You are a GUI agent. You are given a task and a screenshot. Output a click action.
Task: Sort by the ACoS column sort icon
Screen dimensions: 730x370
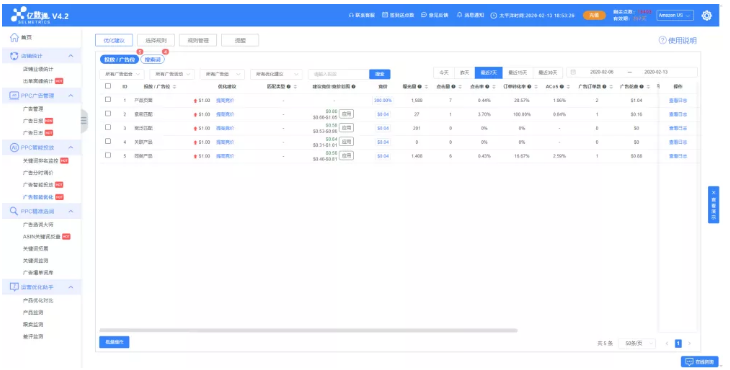(568, 87)
